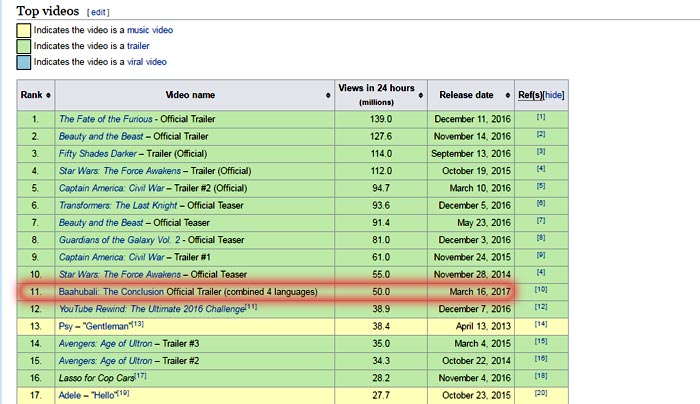Open reference [3] in Ref(s) column
700x404 pixels.
(541, 151)
